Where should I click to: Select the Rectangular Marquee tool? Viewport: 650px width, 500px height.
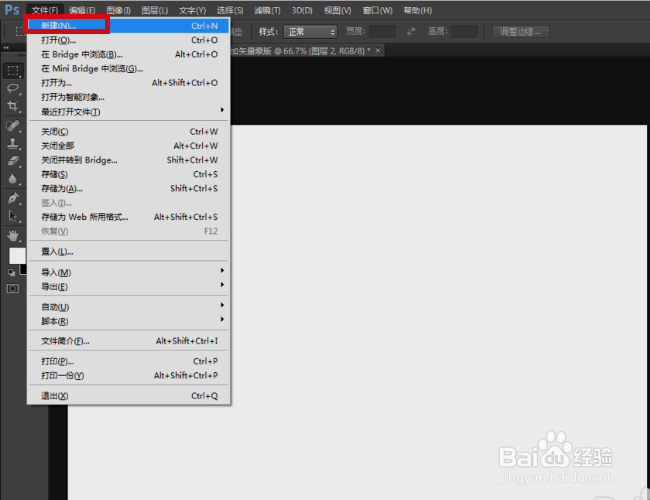click(13, 71)
